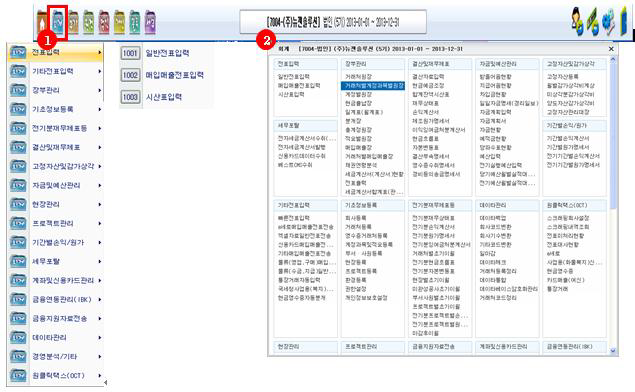
Task: Expand the 고정자산및감가상각 submenu arrow
Action: (100, 166)
